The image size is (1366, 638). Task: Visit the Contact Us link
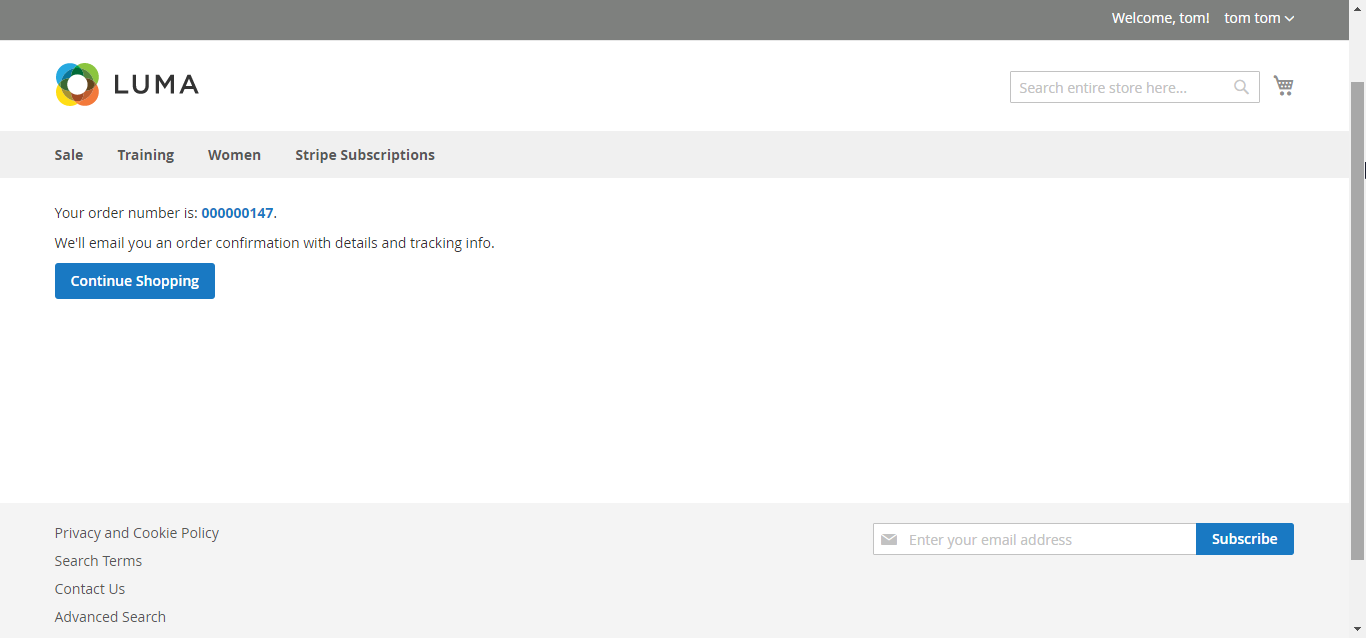pos(90,589)
